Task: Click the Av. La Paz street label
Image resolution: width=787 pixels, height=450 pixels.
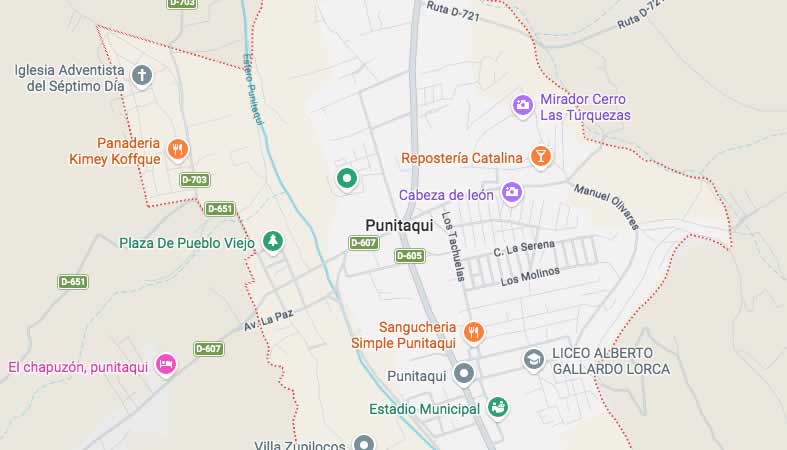Action: pos(269,320)
